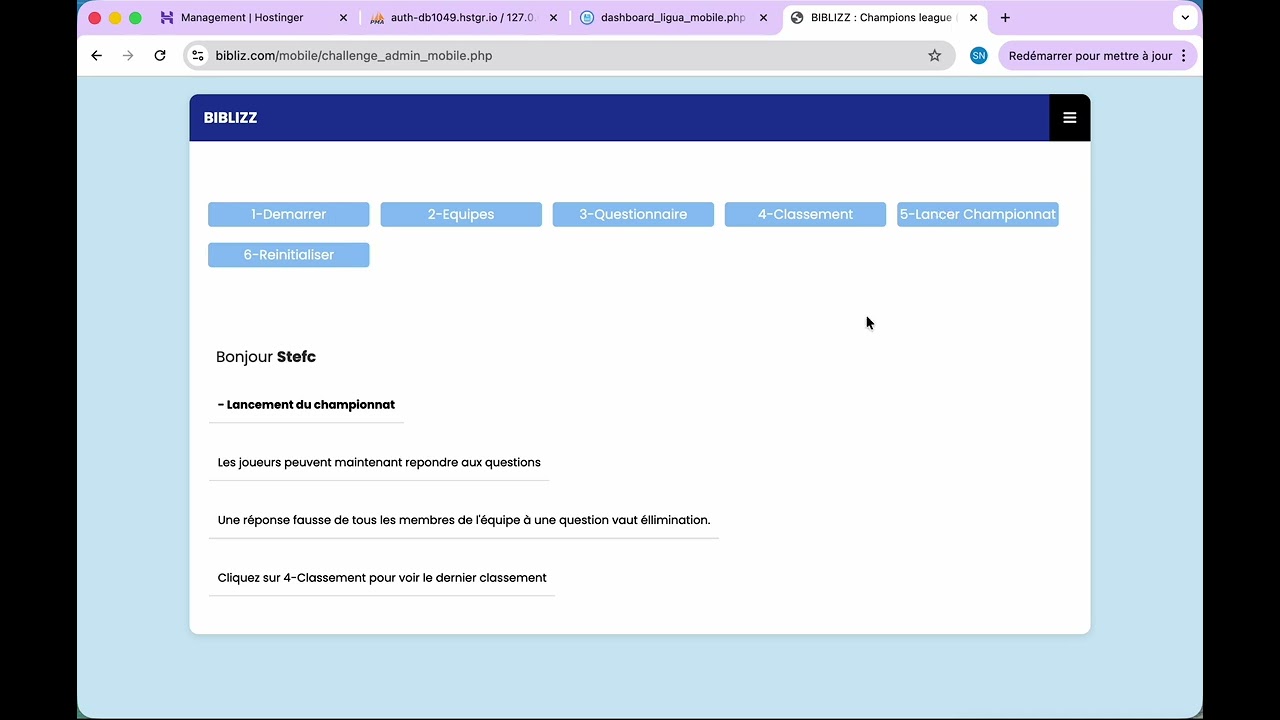Open the SN profile avatar

point(979,56)
